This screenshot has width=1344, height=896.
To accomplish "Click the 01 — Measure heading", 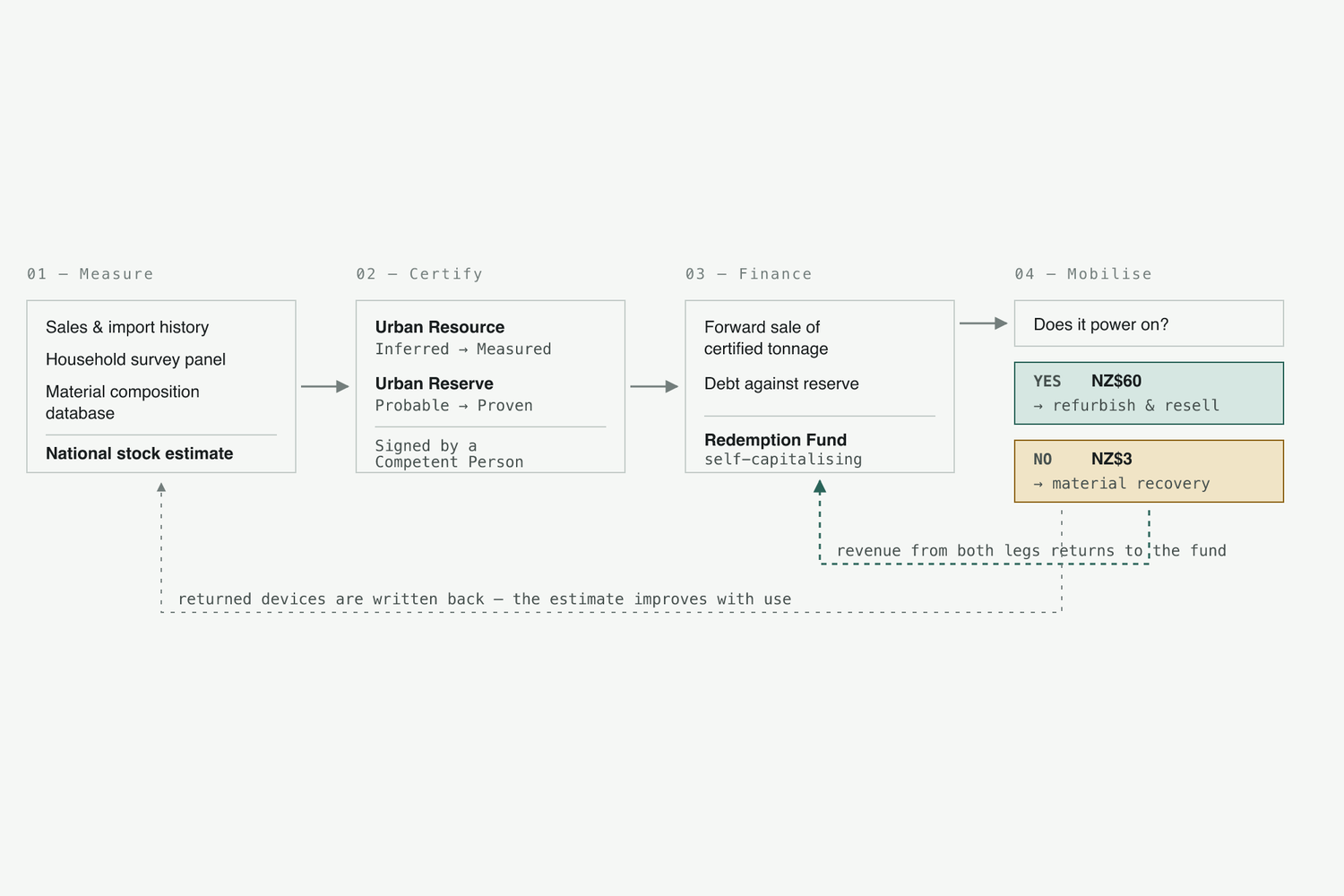I will tap(90, 274).
